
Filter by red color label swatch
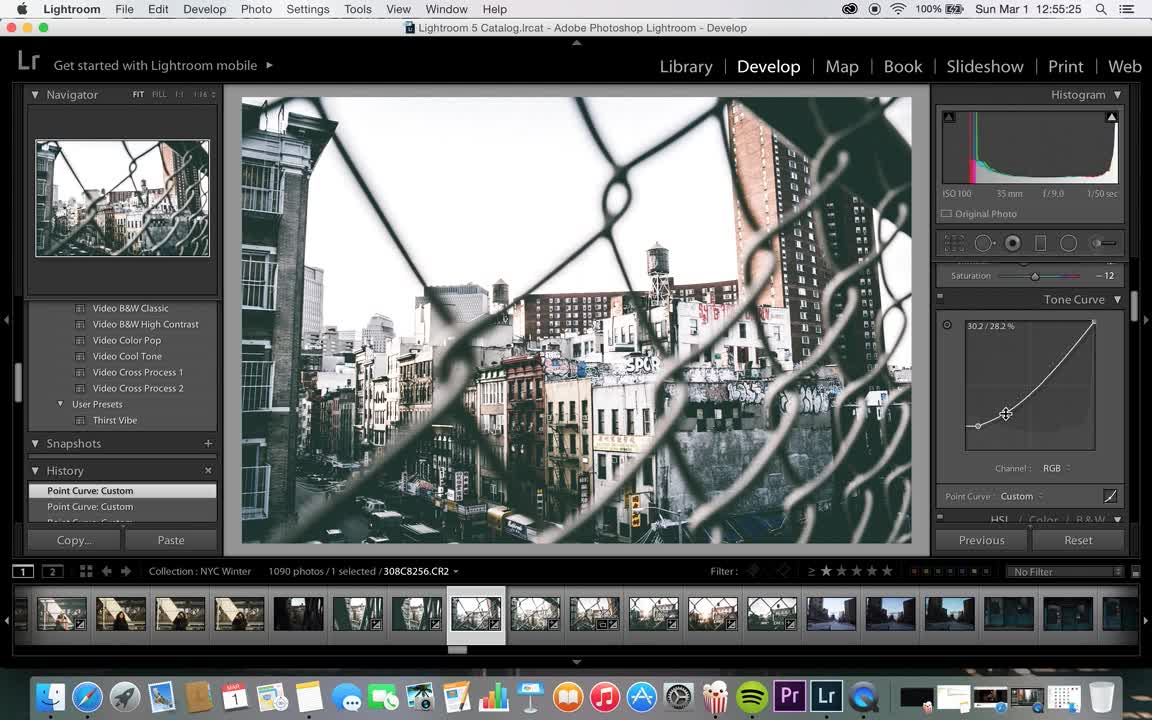click(x=914, y=572)
